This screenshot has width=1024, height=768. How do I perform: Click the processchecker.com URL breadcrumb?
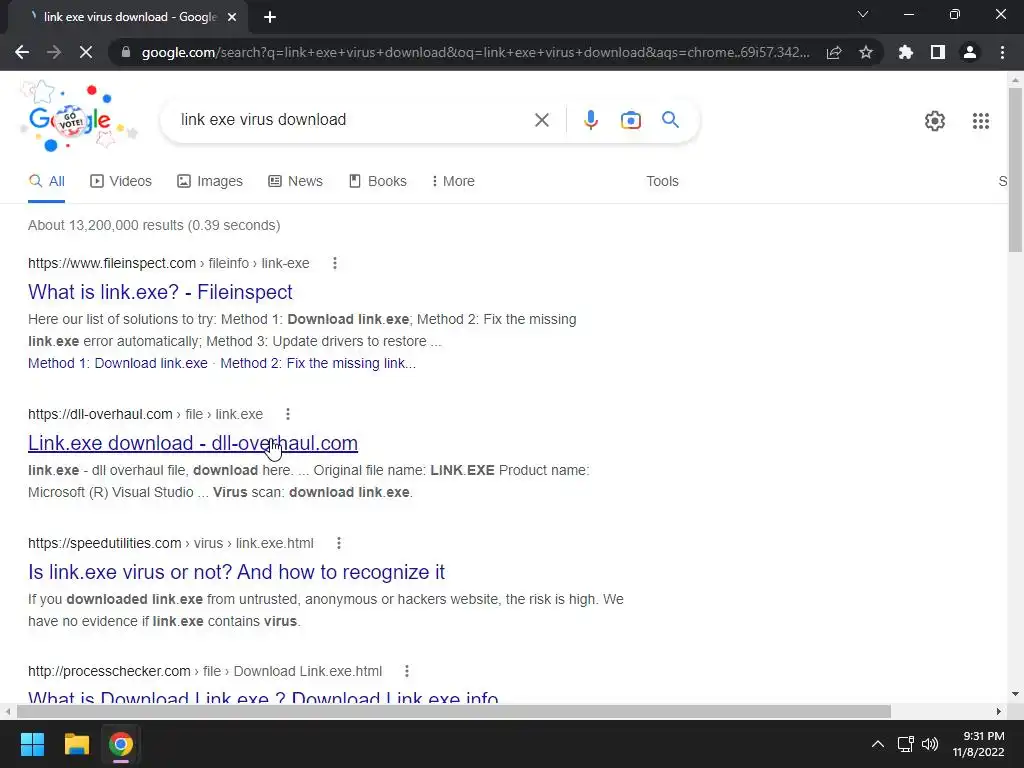[205, 671]
